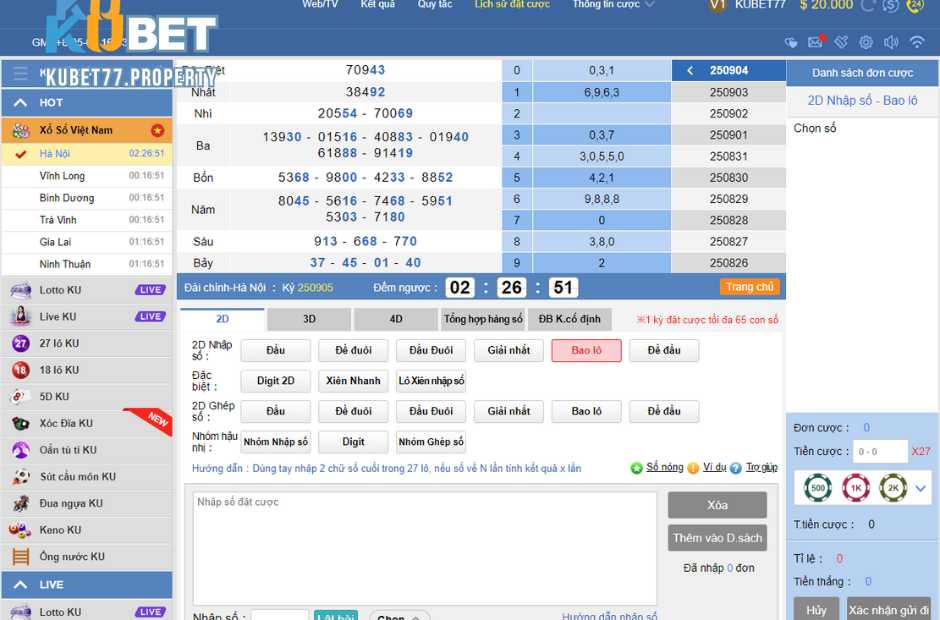
Task: Open the Keno KU balls icon
Action: 20,530
